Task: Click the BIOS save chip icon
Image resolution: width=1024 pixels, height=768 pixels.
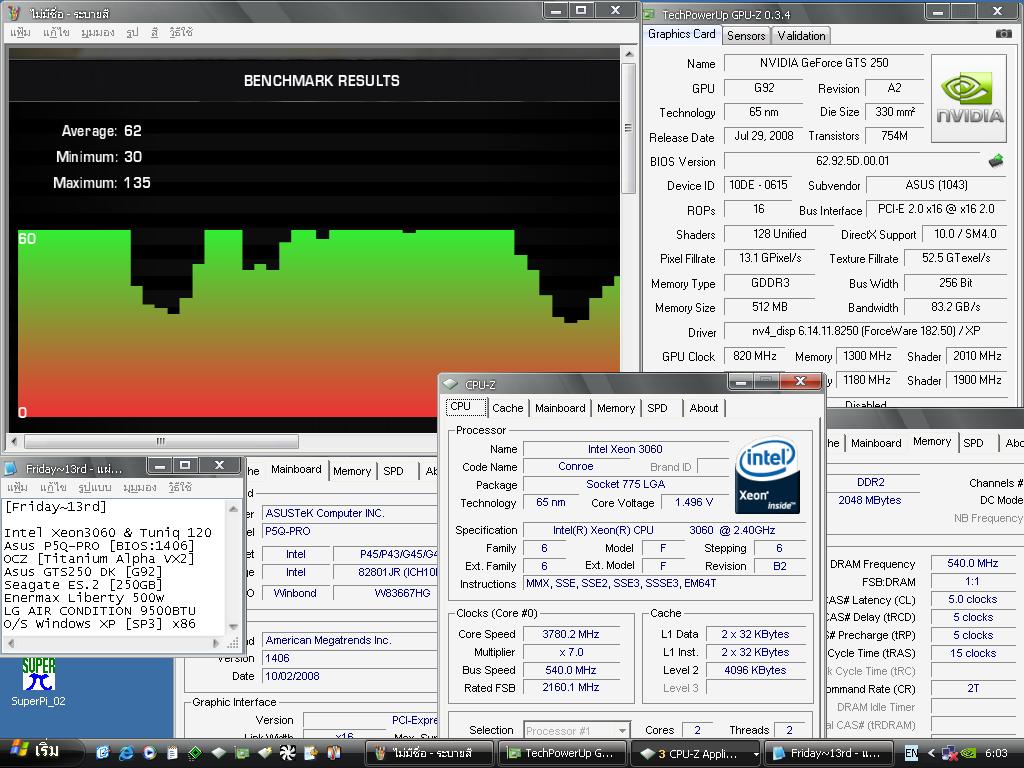Action: (x=996, y=161)
